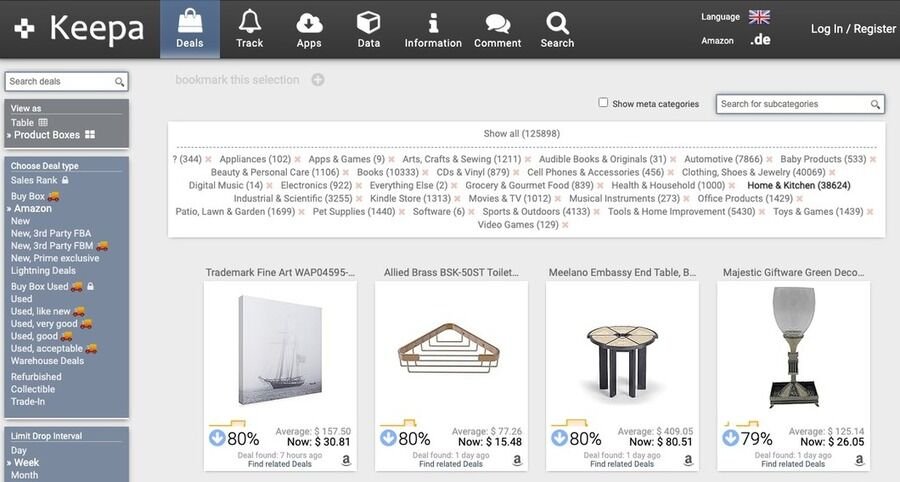Click Amazon icon on Trademark Fine Art card
The width and height of the screenshot is (900, 482).
coord(346,460)
